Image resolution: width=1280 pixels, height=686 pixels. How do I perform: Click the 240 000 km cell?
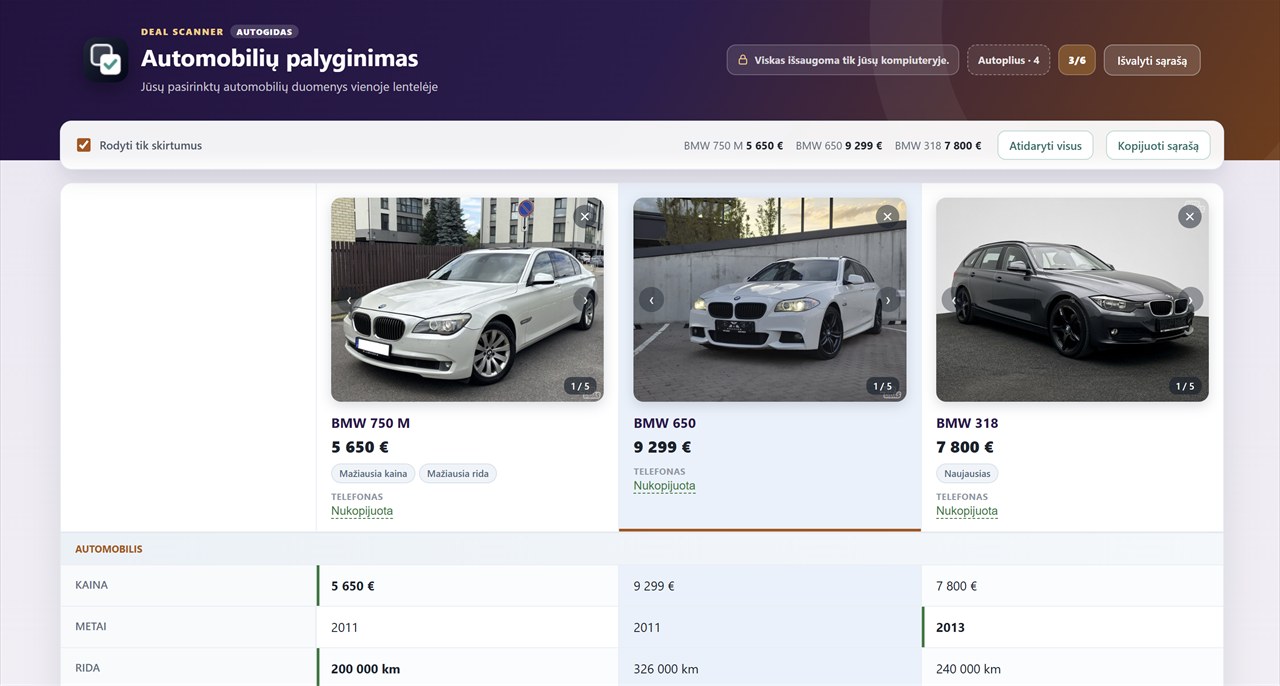coord(1072,668)
